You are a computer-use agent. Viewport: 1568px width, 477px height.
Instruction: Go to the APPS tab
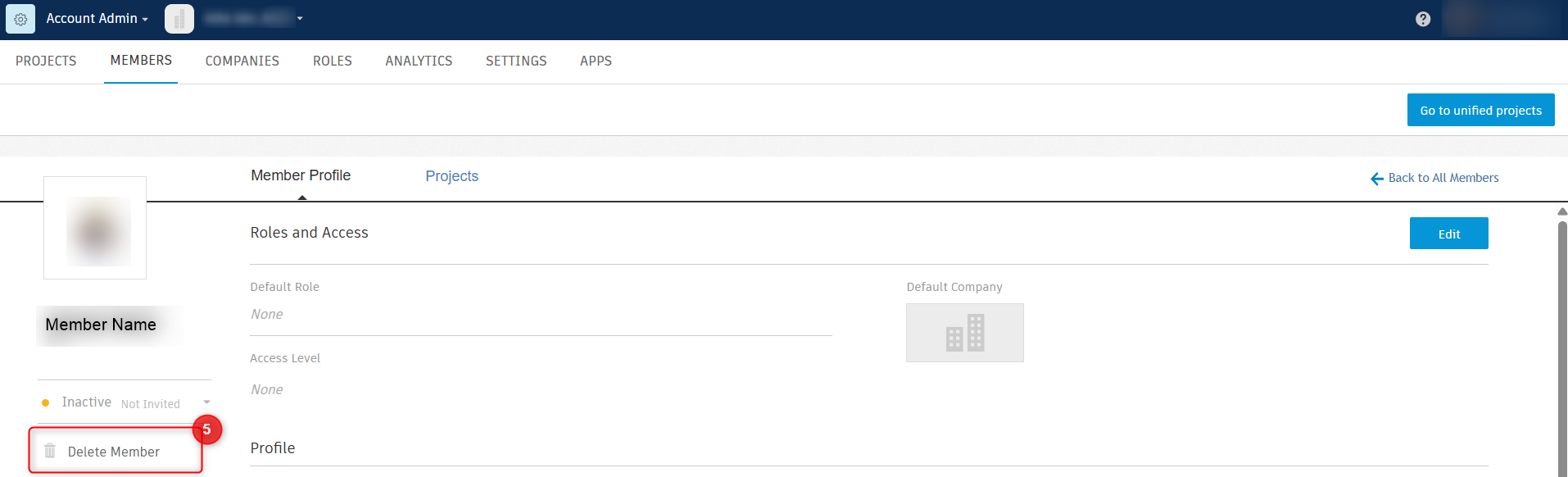pyautogui.click(x=596, y=61)
